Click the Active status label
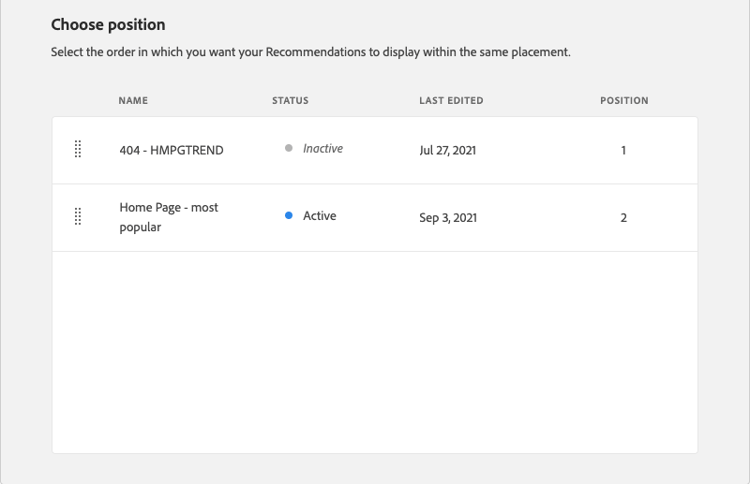This screenshot has height=484, width=750. (319, 216)
